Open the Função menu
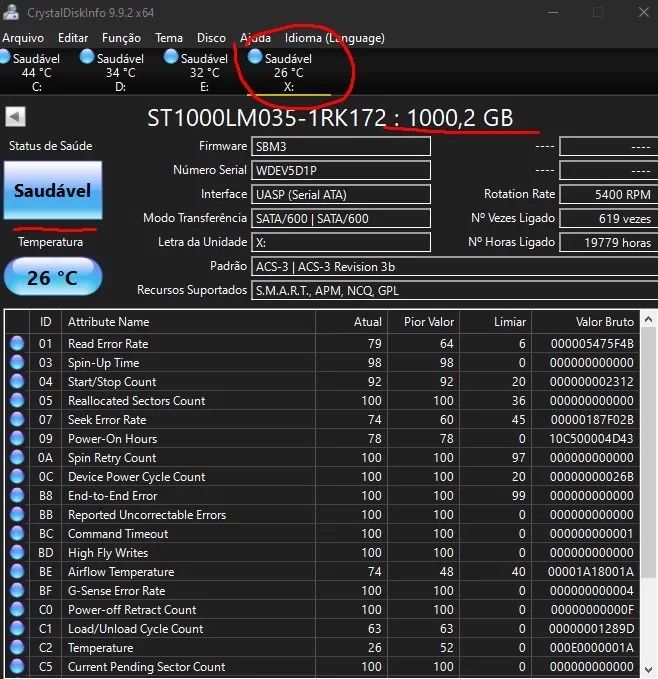658x679 pixels. point(121,38)
